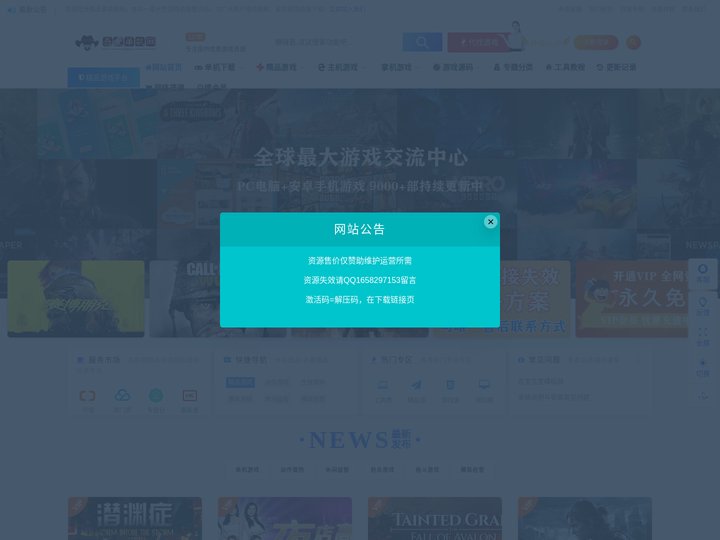Click the line 资源售价仅赞助维护运营所需
The image size is (720, 540).
pyautogui.click(x=360, y=261)
